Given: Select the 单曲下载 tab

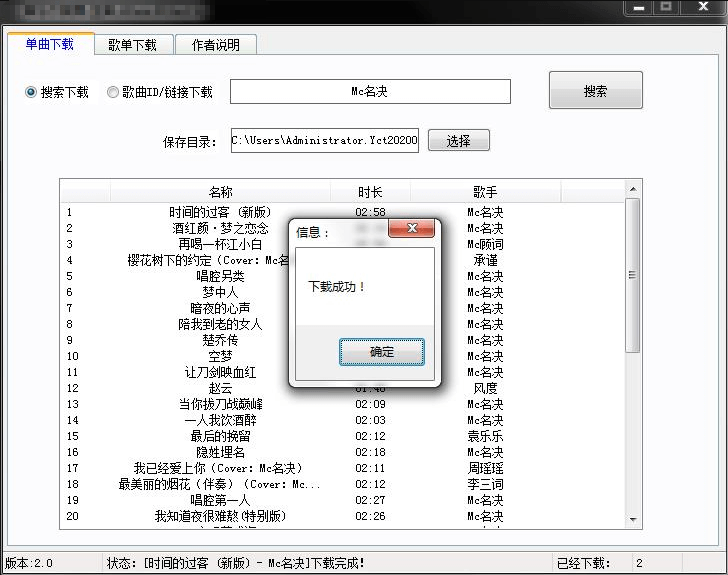Looking at the screenshot, I should tap(50, 44).
